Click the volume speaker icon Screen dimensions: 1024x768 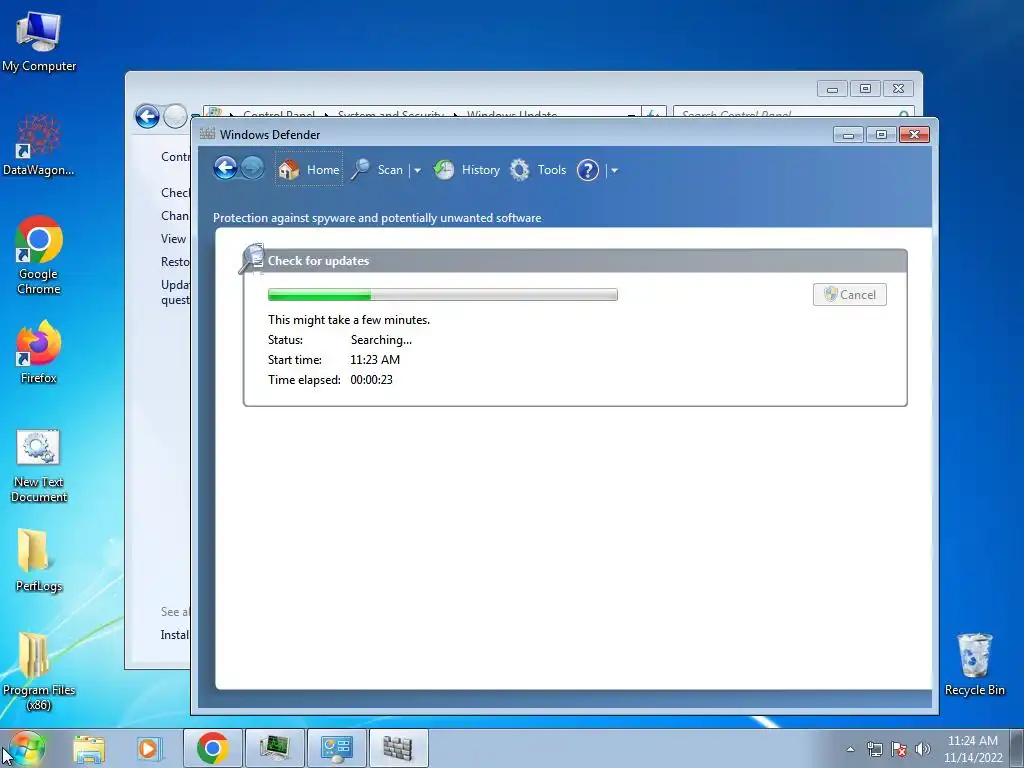point(923,749)
